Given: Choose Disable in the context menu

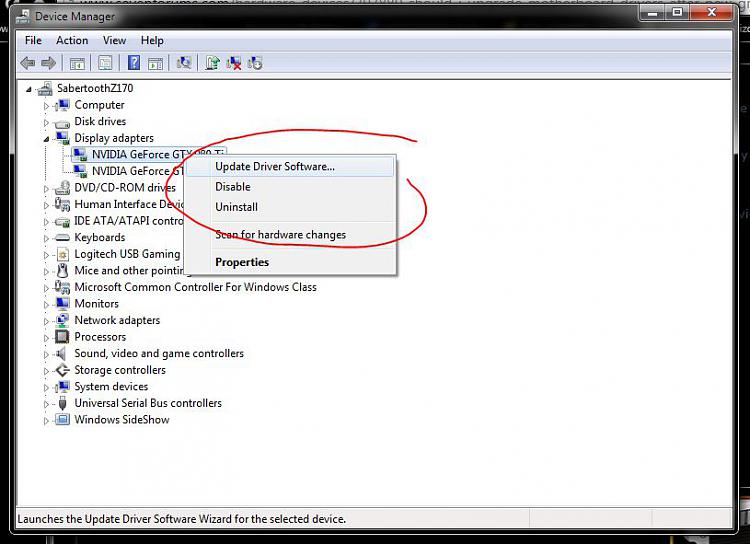Looking at the screenshot, I should pyautogui.click(x=290, y=187).
